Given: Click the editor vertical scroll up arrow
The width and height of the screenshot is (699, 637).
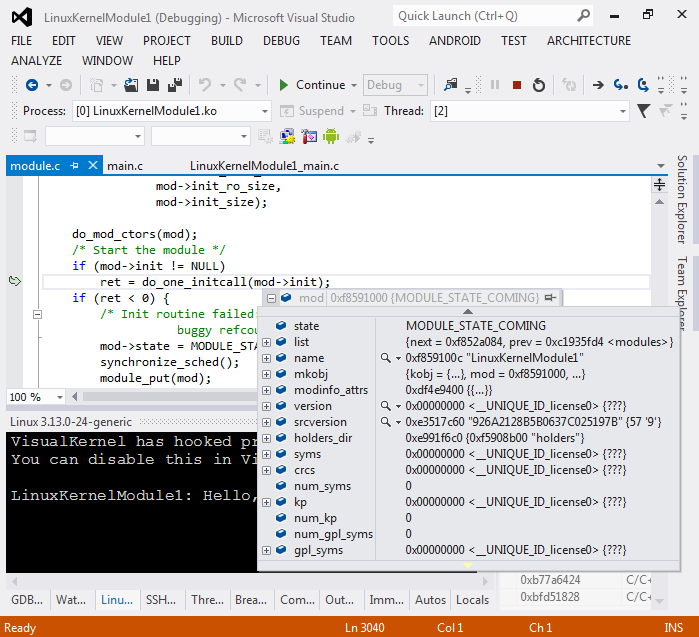Looking at the screenshot, I should [659, 202].
